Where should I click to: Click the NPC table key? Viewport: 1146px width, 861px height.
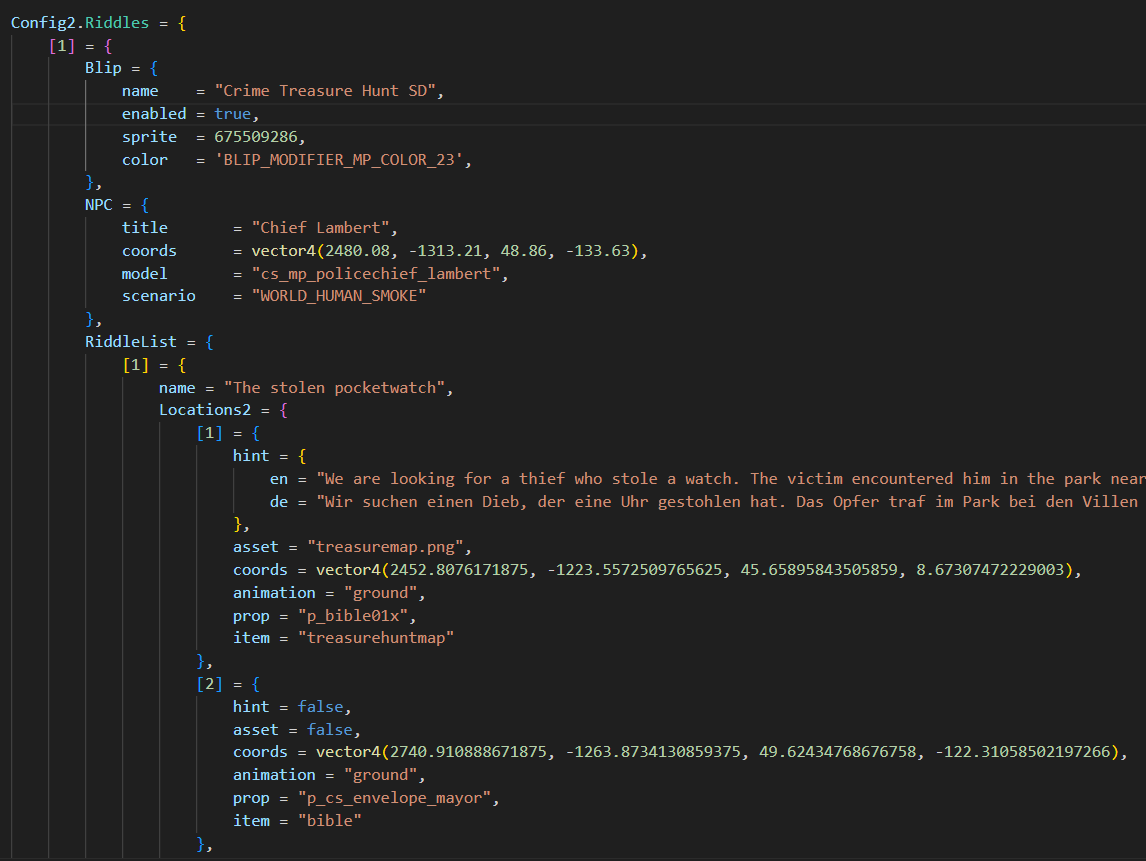pos(99,205)
